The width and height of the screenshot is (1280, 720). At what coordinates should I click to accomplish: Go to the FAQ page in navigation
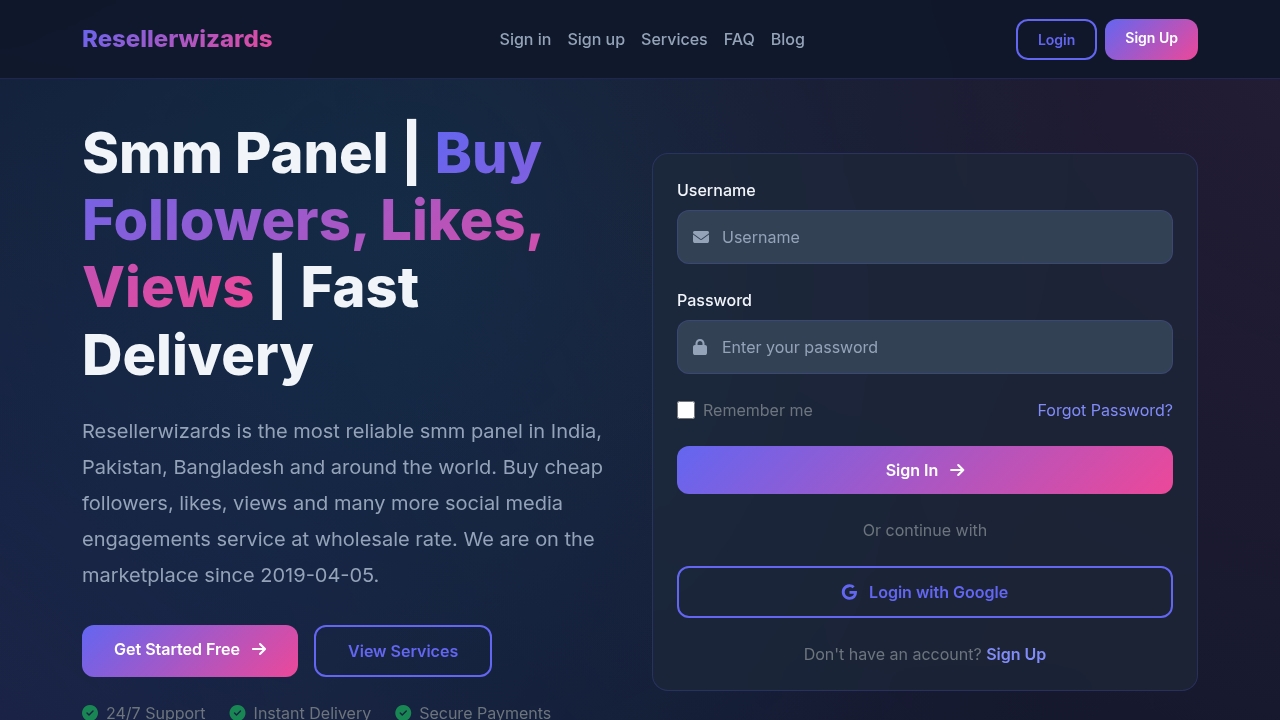click(739, 39)
